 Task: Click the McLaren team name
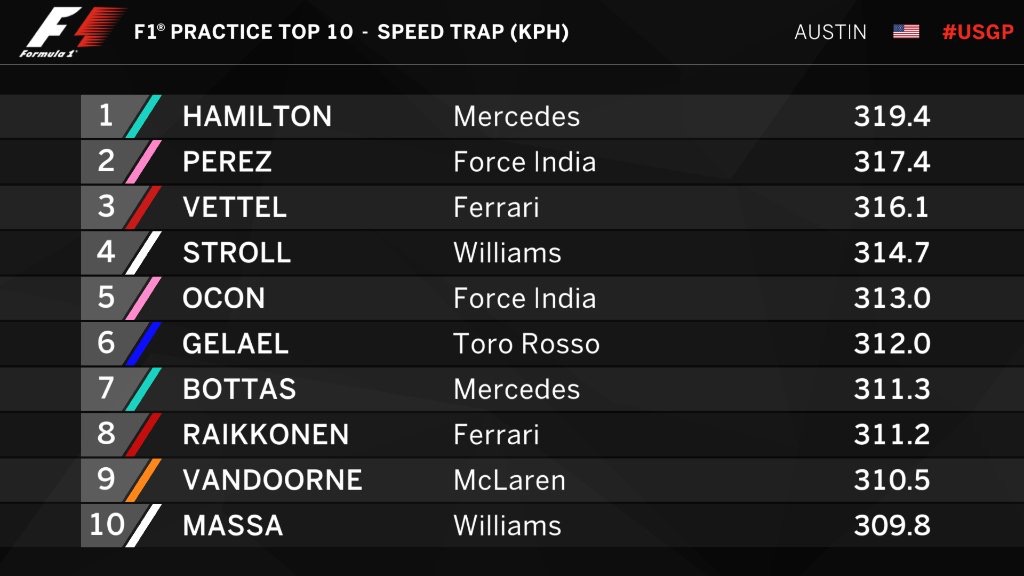pyautogui.click(x=509, y=480)
